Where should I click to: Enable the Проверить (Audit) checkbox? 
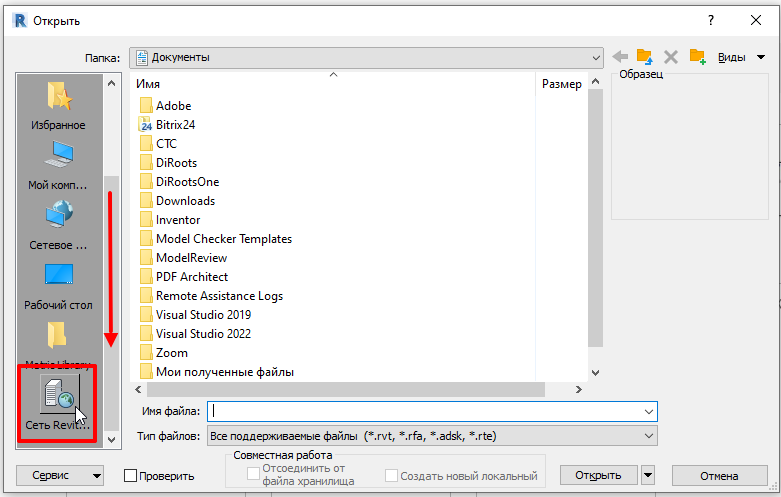[131, 476]
